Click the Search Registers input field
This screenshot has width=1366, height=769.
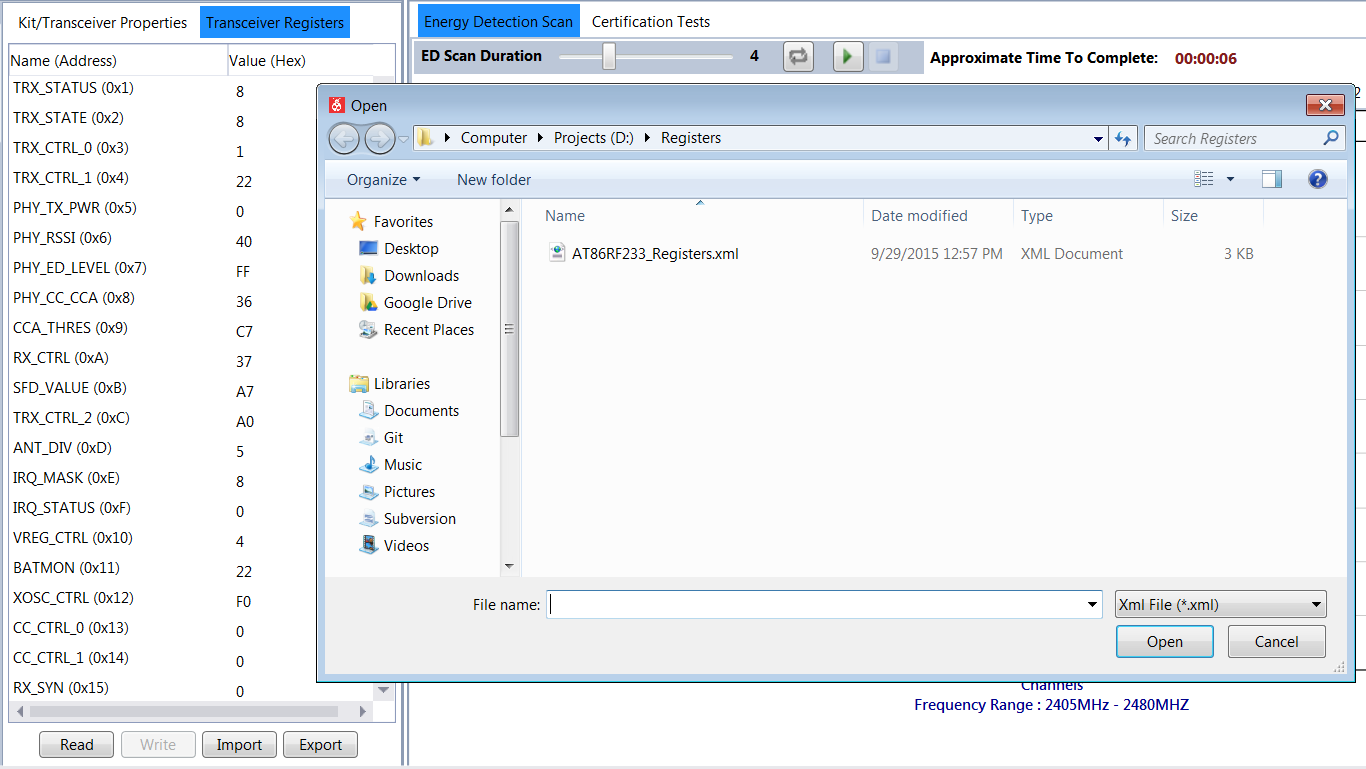click(x=1234, y=139)
